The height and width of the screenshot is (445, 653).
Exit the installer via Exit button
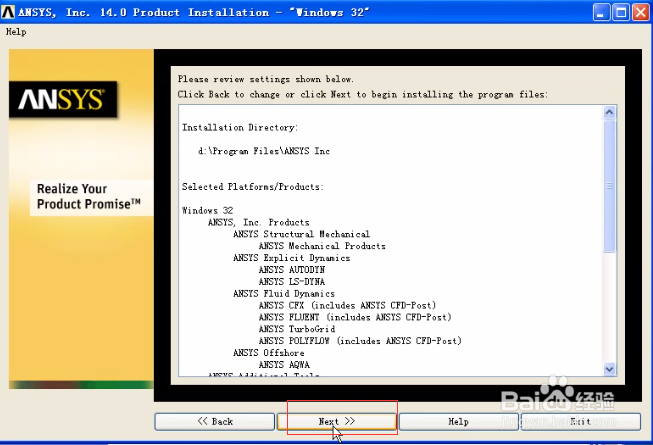(x=581, y=421)
